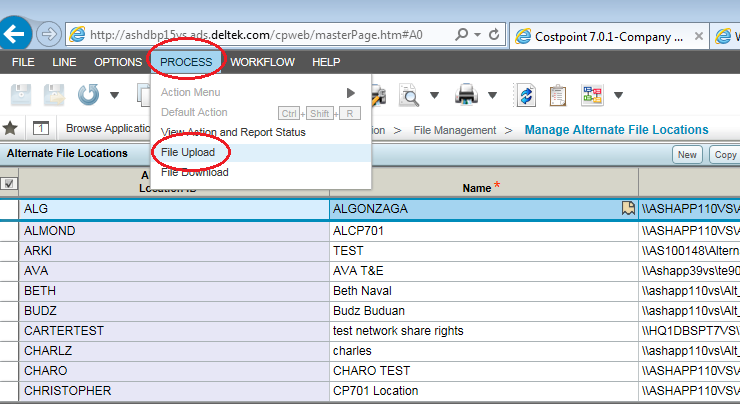
Task: Click the Refresh/Undo circular arrow icon
Action: [x=89, y=95]
